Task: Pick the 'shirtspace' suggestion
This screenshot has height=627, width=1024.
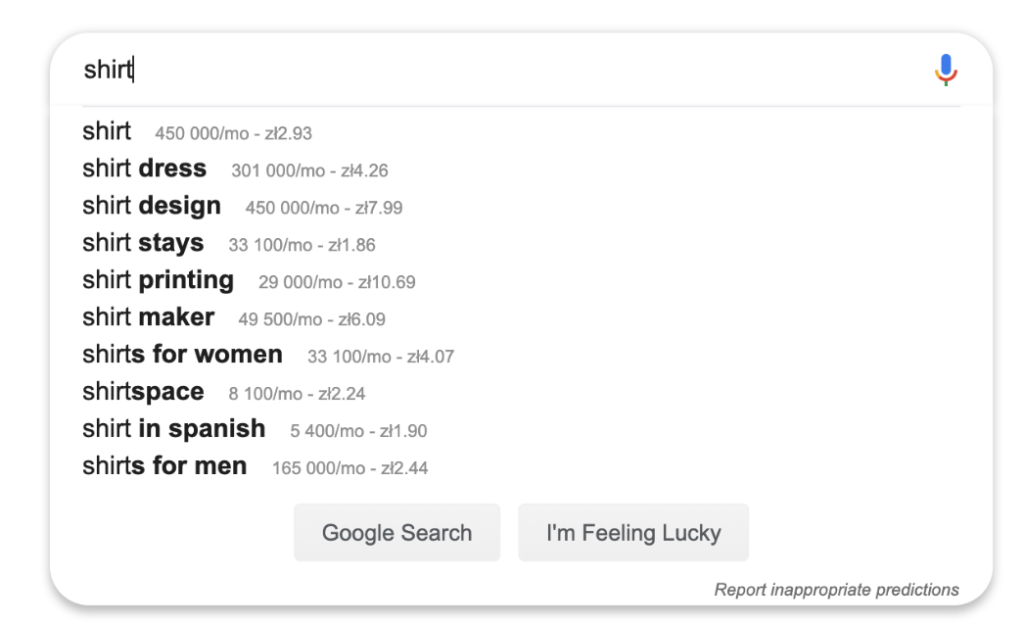Action: pyautogui.click(x=143, y=392)
